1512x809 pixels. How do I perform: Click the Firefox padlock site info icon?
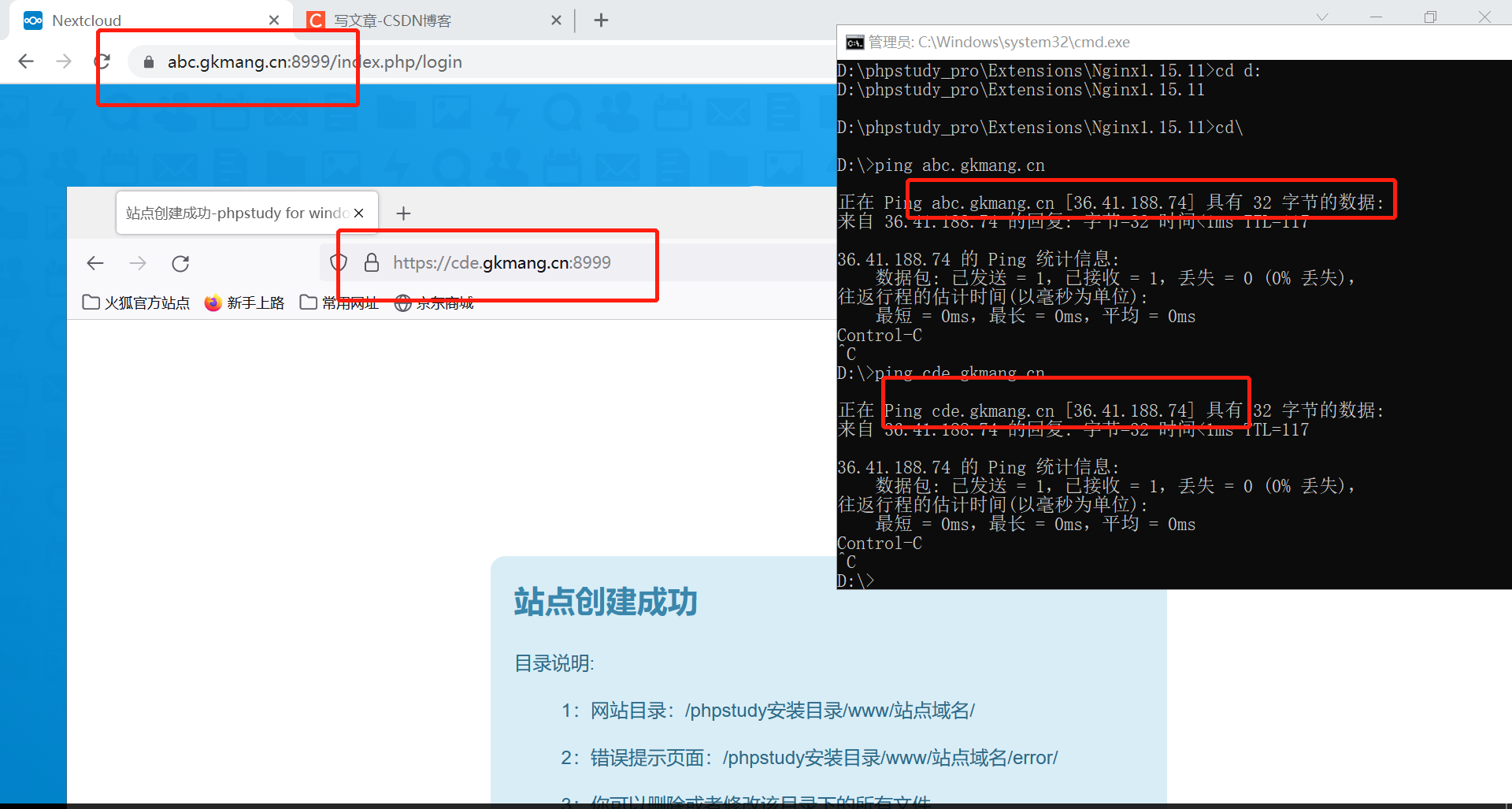click(372, 263)
